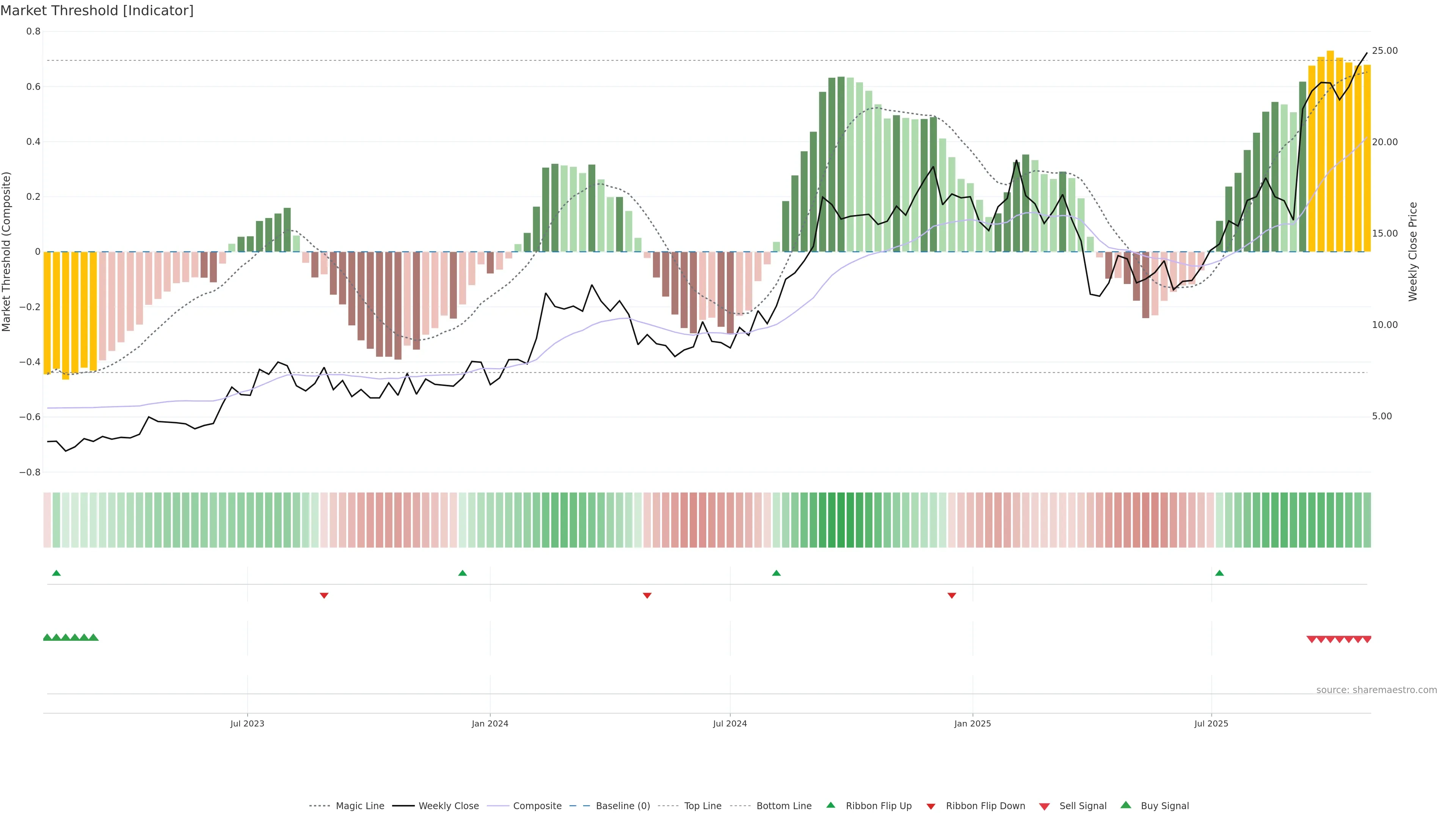Click the Market Threshold [Indicator] chart title
The width and height of the screenshot is (1456, 819).
point(97,10)
